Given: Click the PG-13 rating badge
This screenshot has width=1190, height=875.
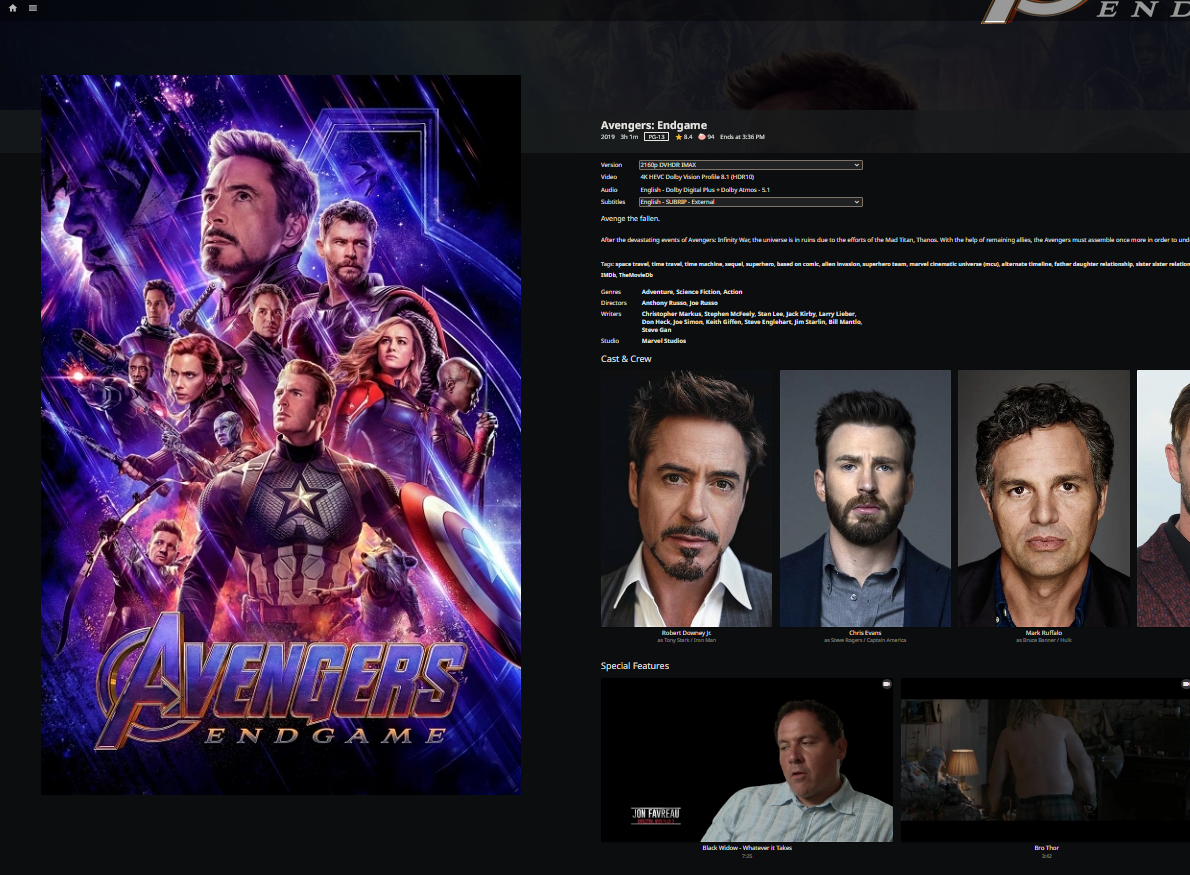Looking at the screenshot, I should coord(656,137).
